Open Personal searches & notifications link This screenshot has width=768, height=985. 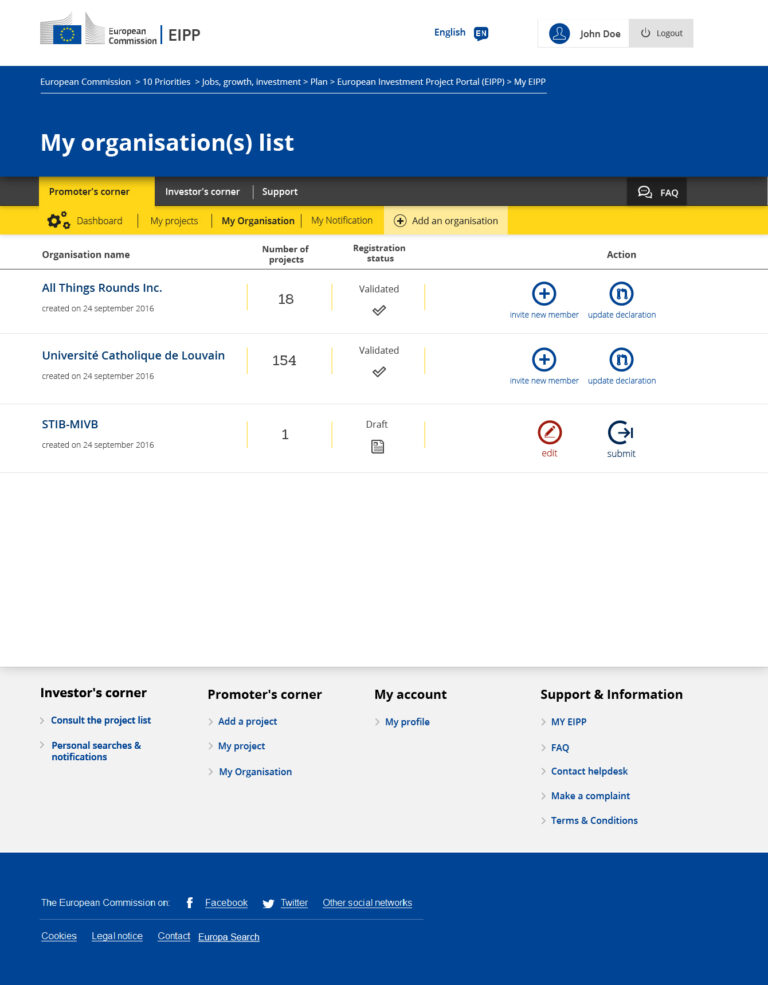tap(96, 751)
